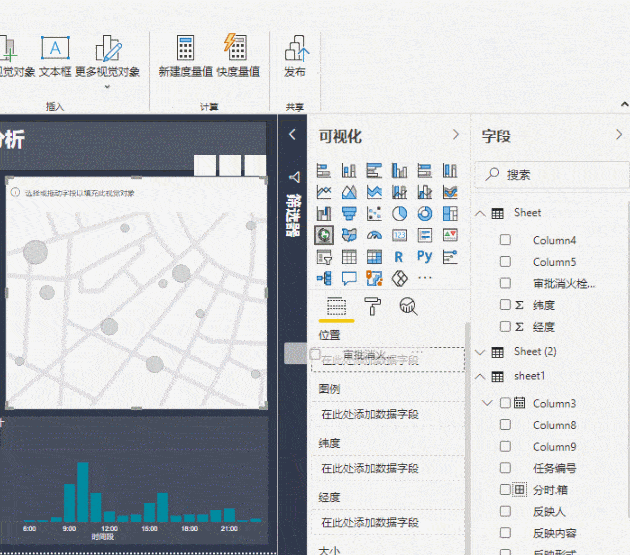Select the line chart visual
Viewport: 630px width, 555px height.
[x=324, y=192]
